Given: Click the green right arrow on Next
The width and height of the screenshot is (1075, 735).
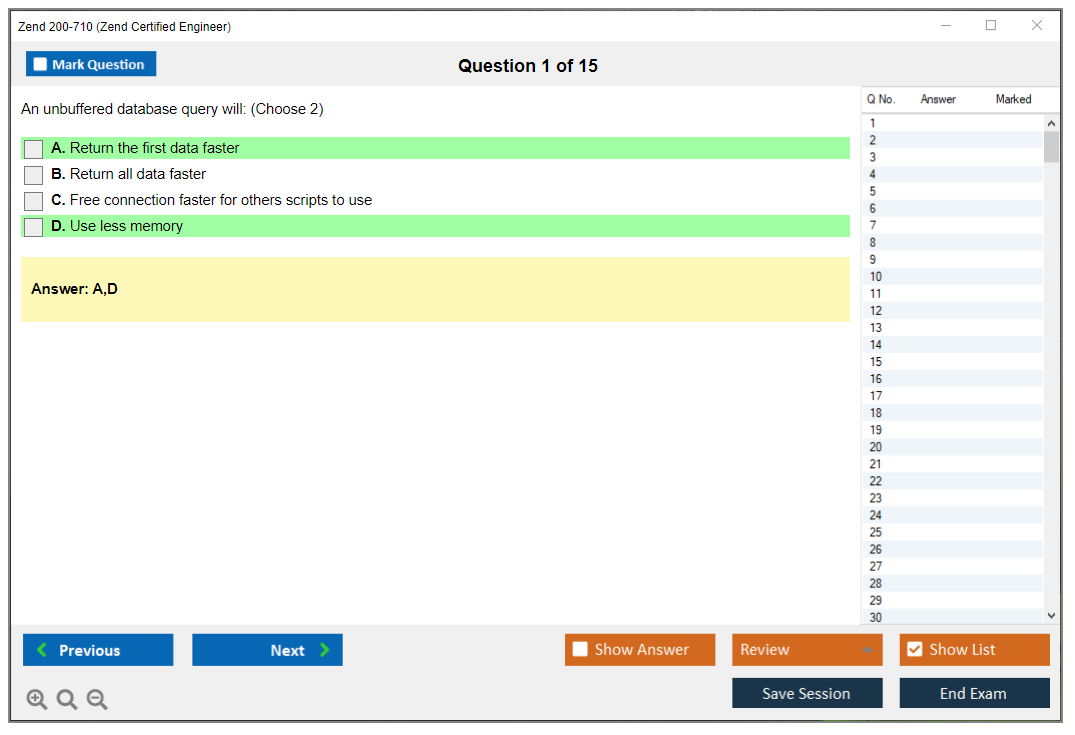Looking at the screenshot, I should pyautogui.click(x=325, y=650).
